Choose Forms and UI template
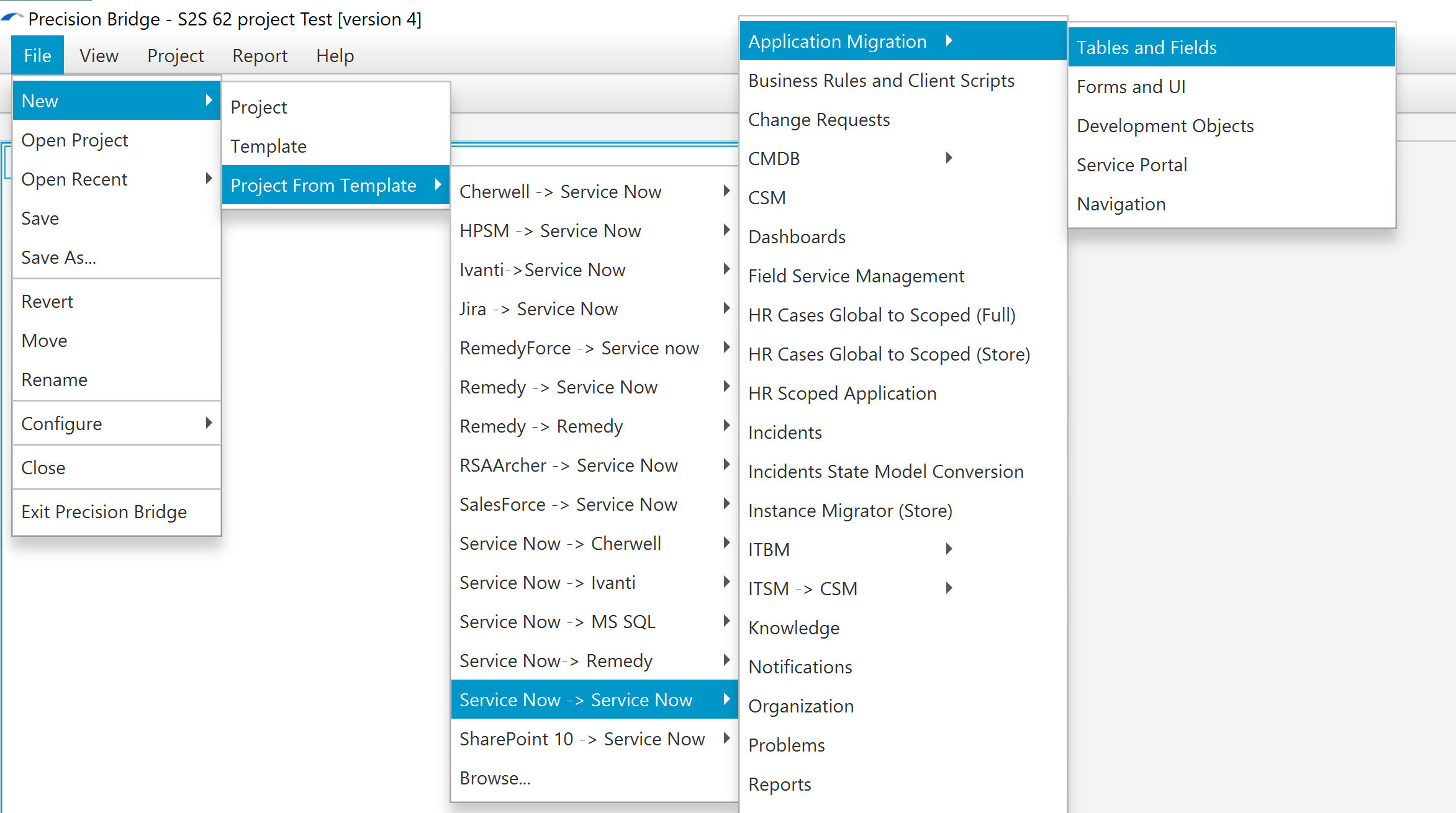1456x813 pixels. click(x=1232, y=86)
